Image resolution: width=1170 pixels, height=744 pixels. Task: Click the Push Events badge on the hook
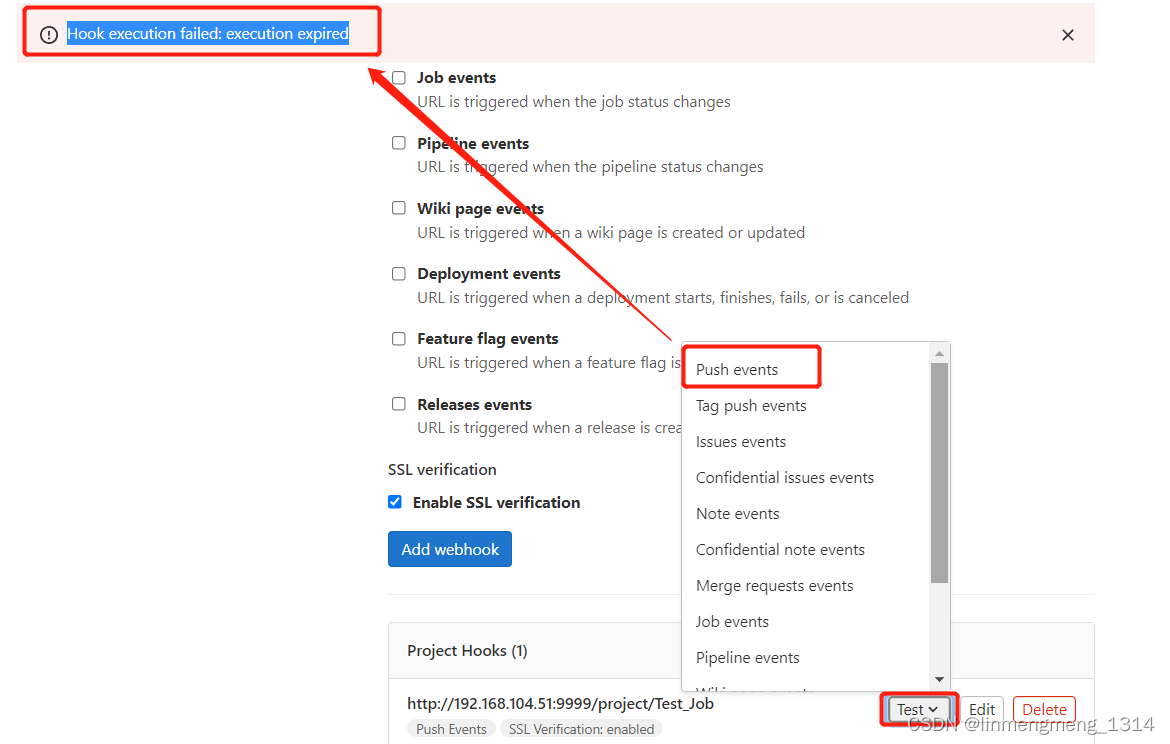pyautogui.click(x=451, y=729)
